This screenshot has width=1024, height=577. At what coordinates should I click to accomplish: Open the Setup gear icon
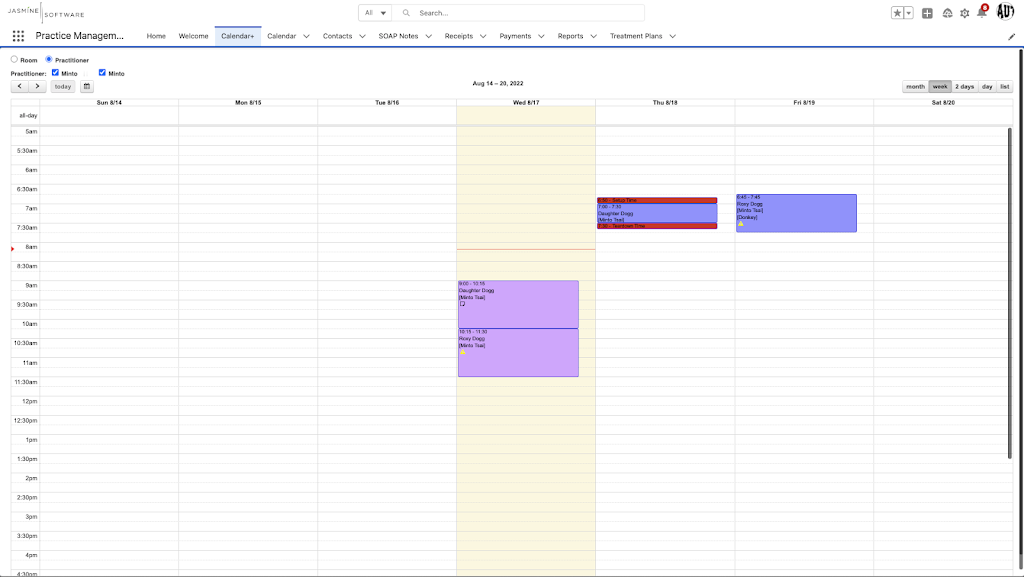coord(964,13)
